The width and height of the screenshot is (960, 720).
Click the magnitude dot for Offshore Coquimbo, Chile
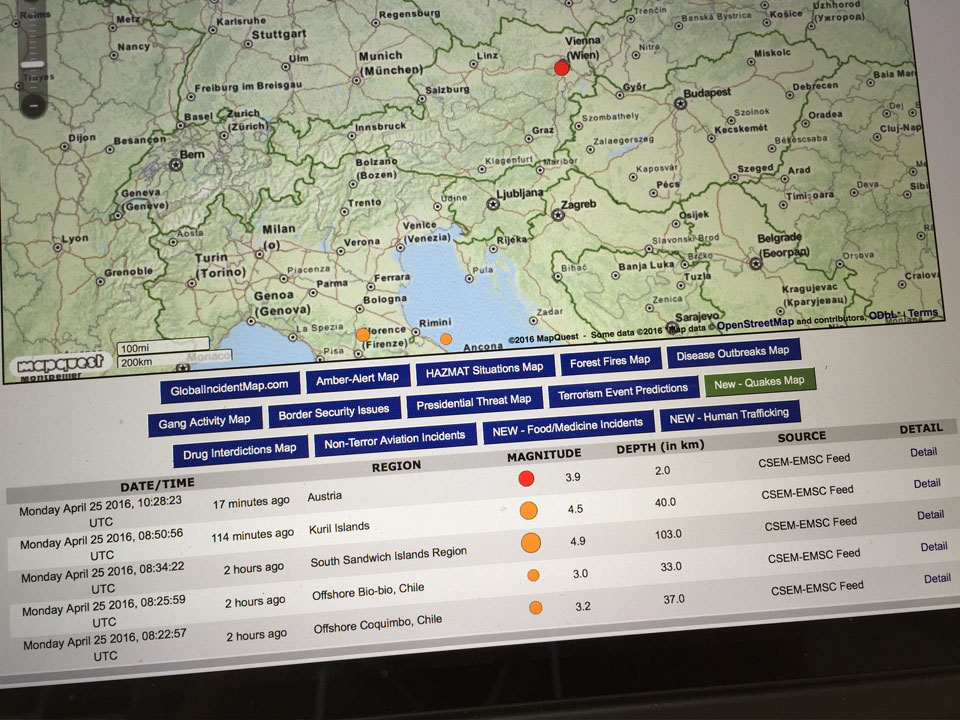coord(536,607)
